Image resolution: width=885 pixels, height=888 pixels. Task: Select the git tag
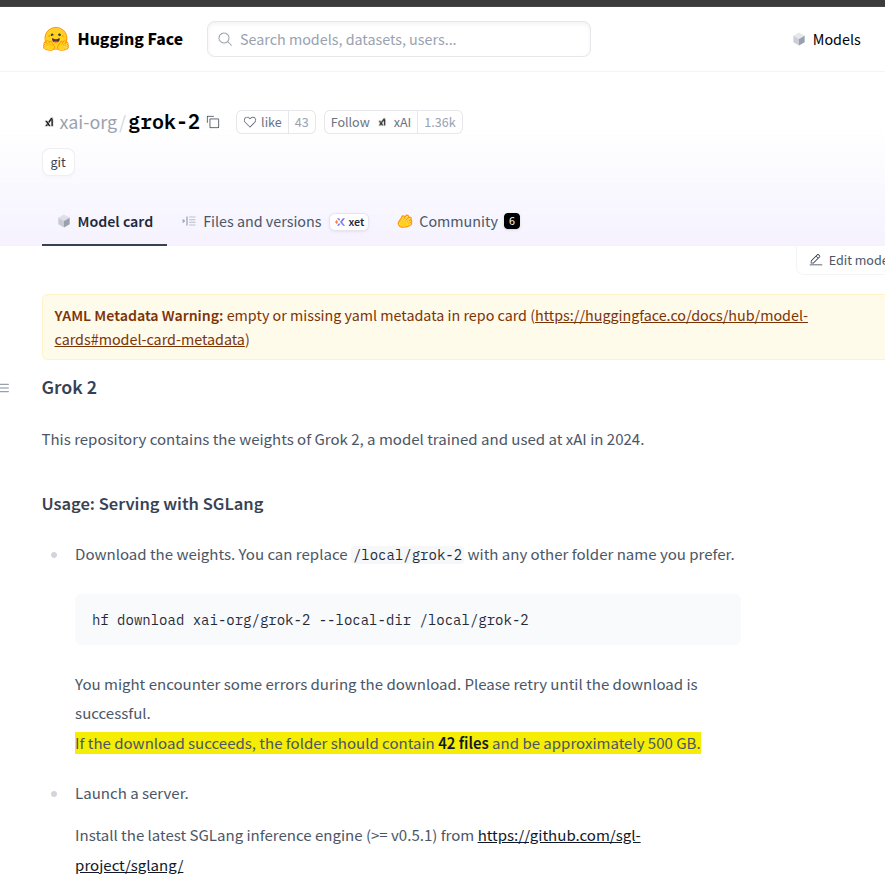pos(58,163)
